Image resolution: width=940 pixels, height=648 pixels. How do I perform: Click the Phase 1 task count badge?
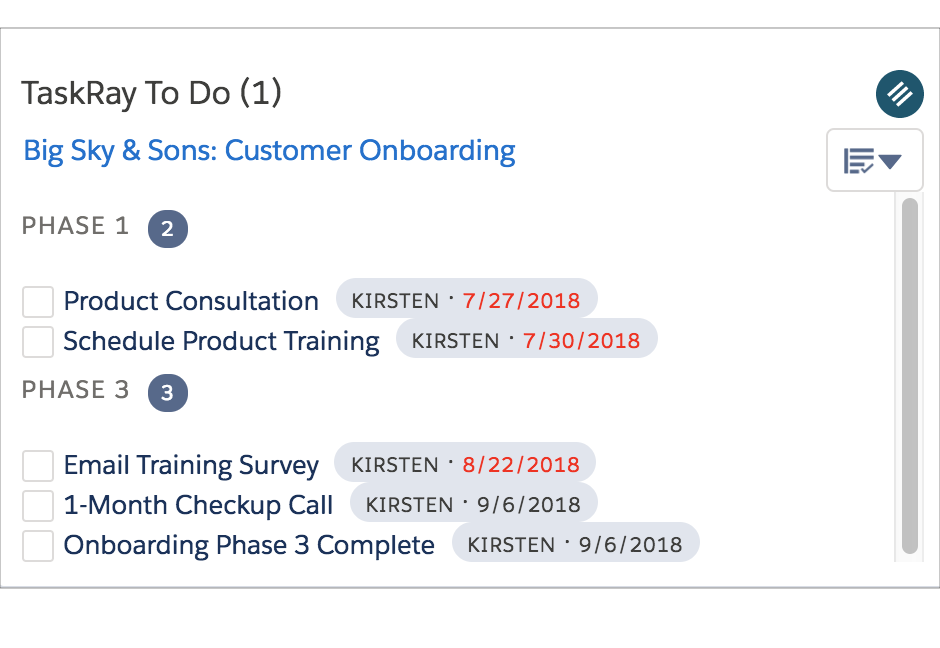tap(167, 228)
